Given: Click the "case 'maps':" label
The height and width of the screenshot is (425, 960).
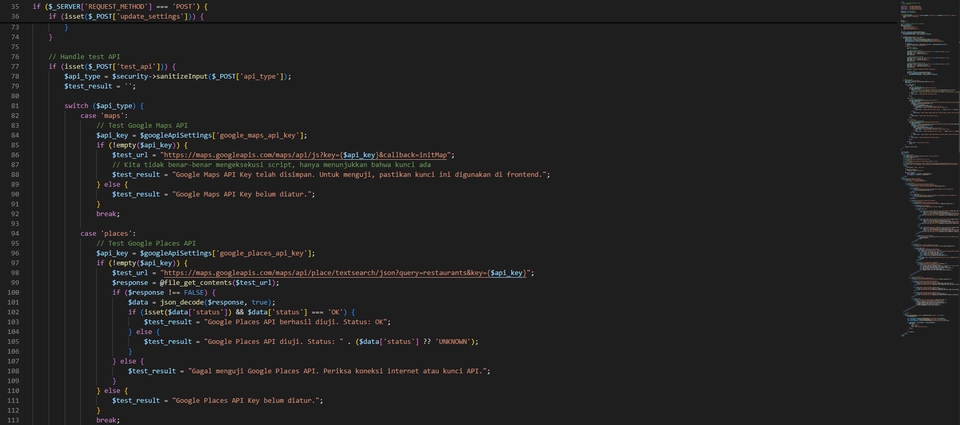Looking at the screenshot, I should [104, 115].
